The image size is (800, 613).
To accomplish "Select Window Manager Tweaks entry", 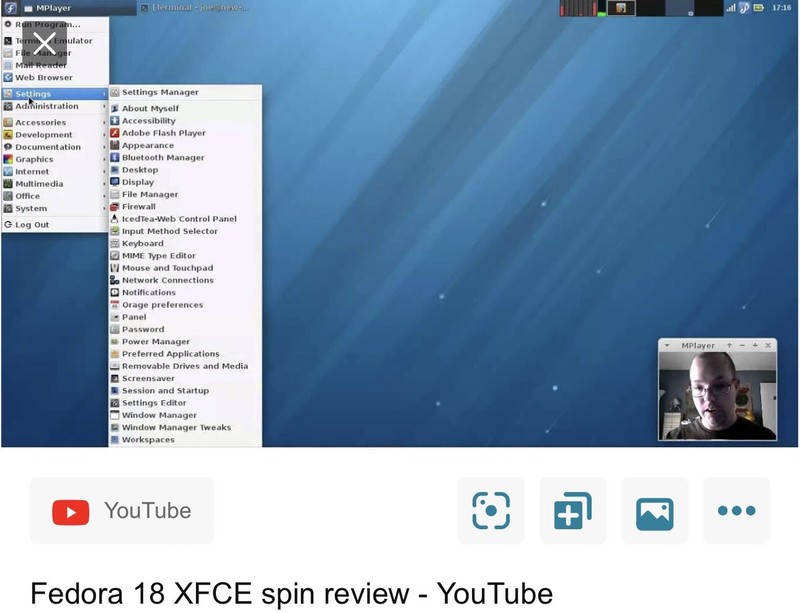I will (185, 427).
